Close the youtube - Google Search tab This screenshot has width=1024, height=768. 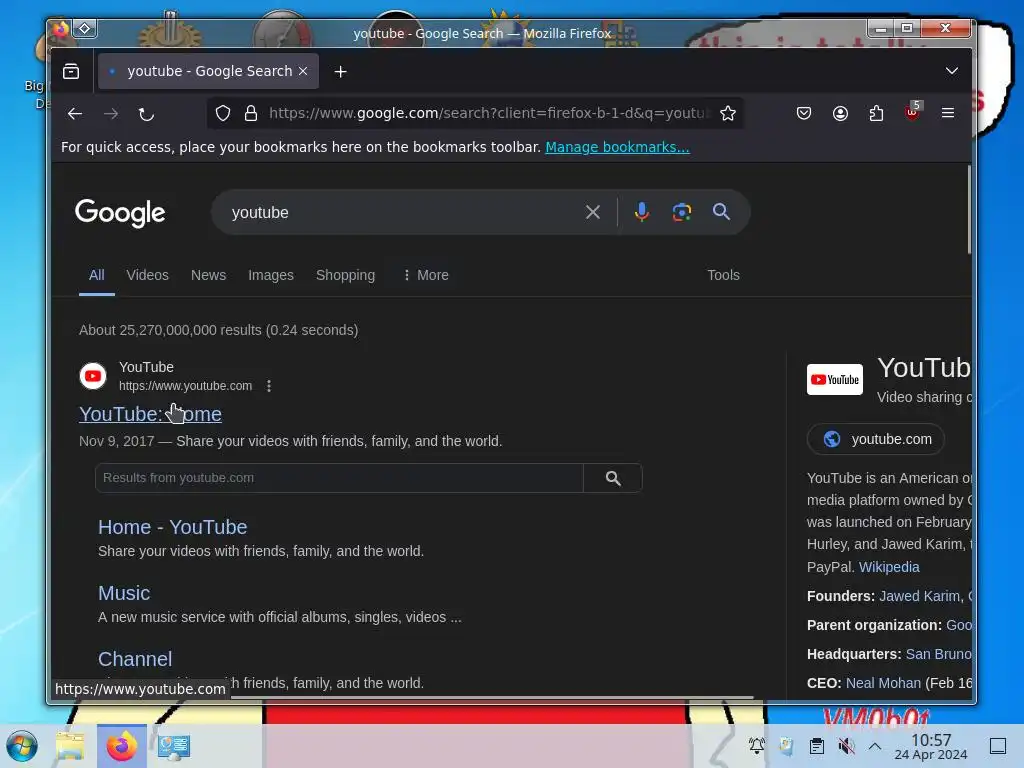pyautogui.click(x=303, y=71)
